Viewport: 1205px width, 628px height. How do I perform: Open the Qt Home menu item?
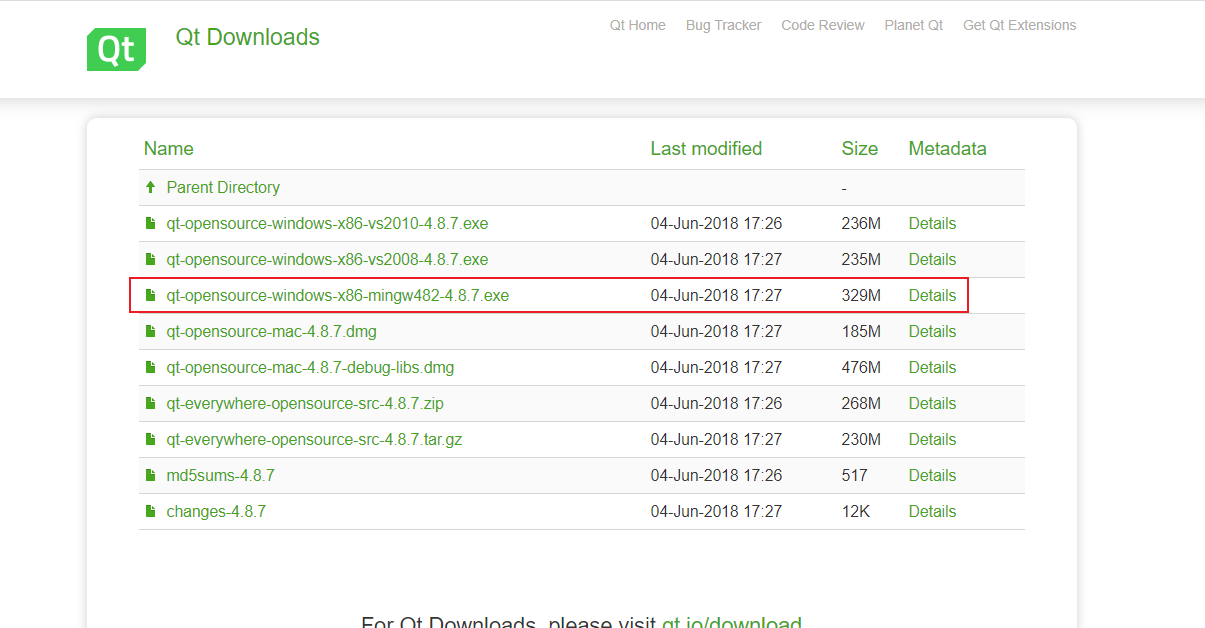(637, 25)
